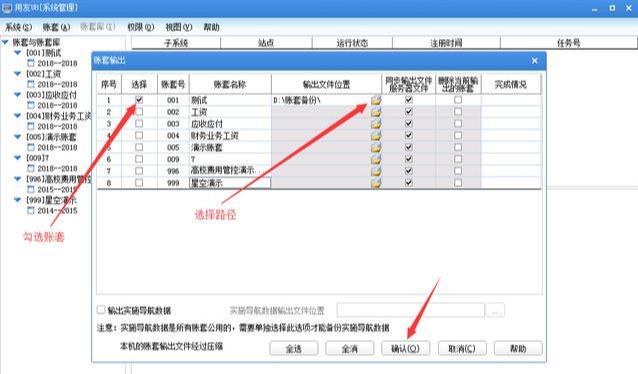
Task: Collapse the 账套与账套库 root node
Action: click(5, 42)
